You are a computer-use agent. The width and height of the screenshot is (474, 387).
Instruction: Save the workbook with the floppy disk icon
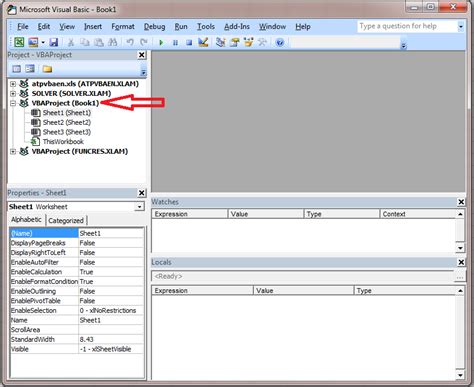54,42
